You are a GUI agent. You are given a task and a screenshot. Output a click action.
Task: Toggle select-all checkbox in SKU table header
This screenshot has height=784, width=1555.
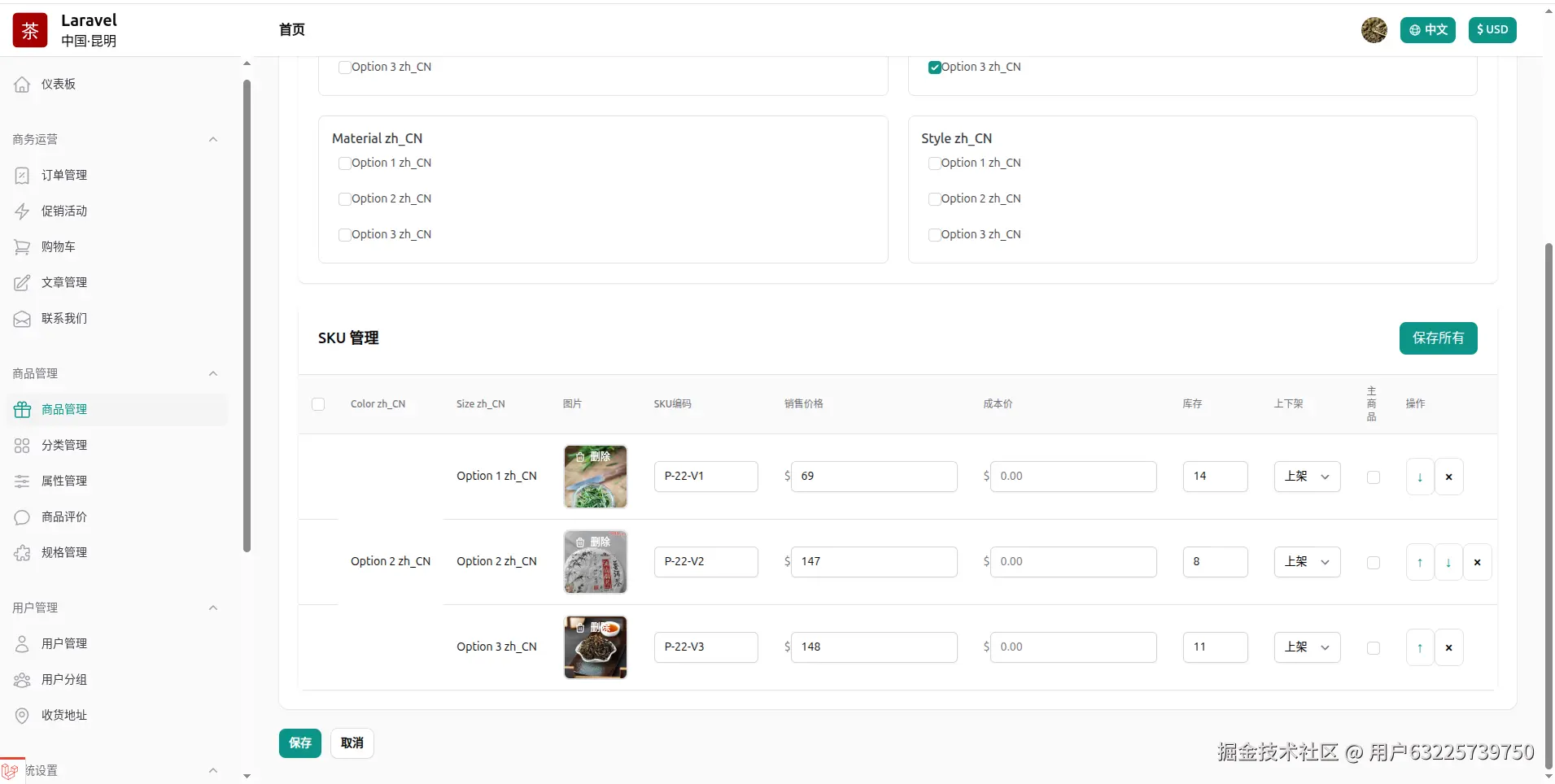pyautogui.click(x=318, y=404)
